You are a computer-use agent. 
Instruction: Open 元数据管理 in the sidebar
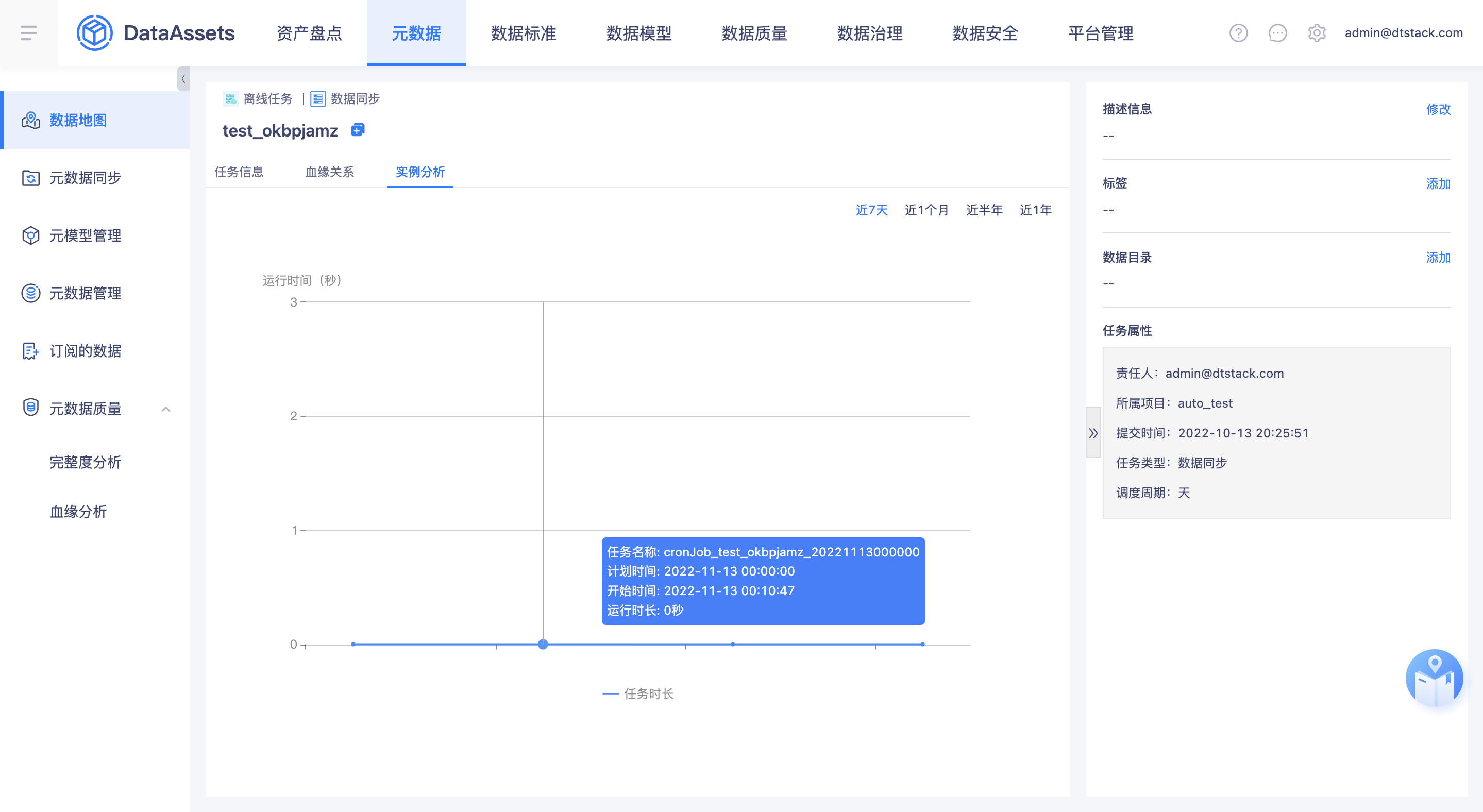pyautogui.click(x=95, y=293)
